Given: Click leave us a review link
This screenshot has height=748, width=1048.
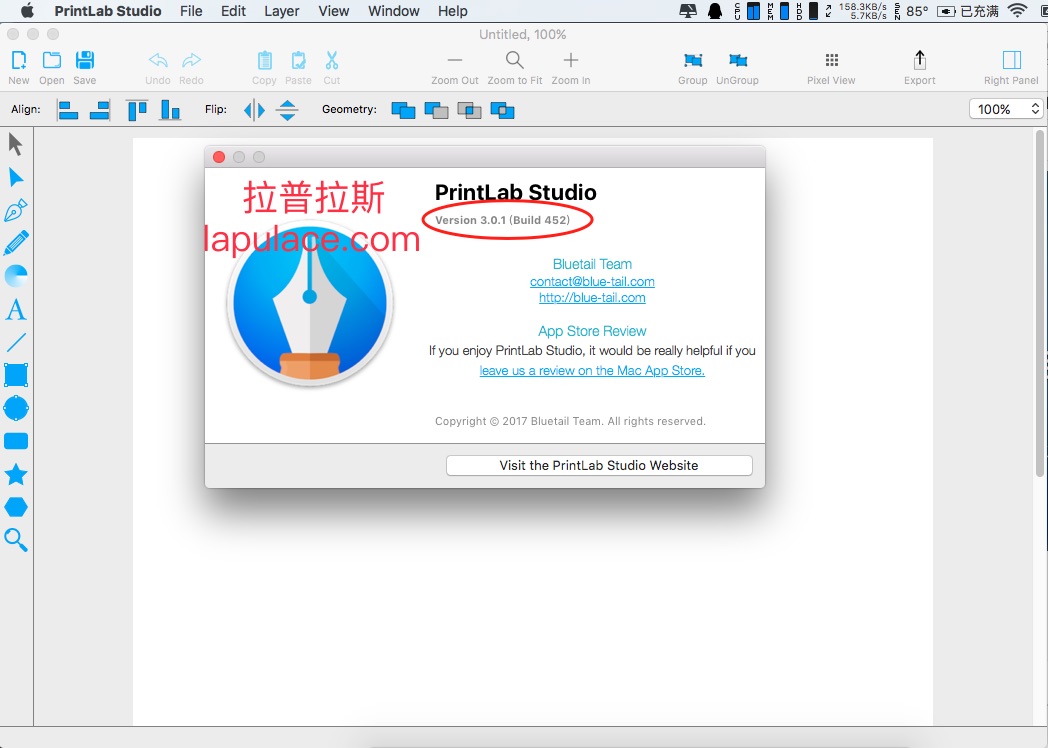Looking at the screenshot, I should click(592, 370).
